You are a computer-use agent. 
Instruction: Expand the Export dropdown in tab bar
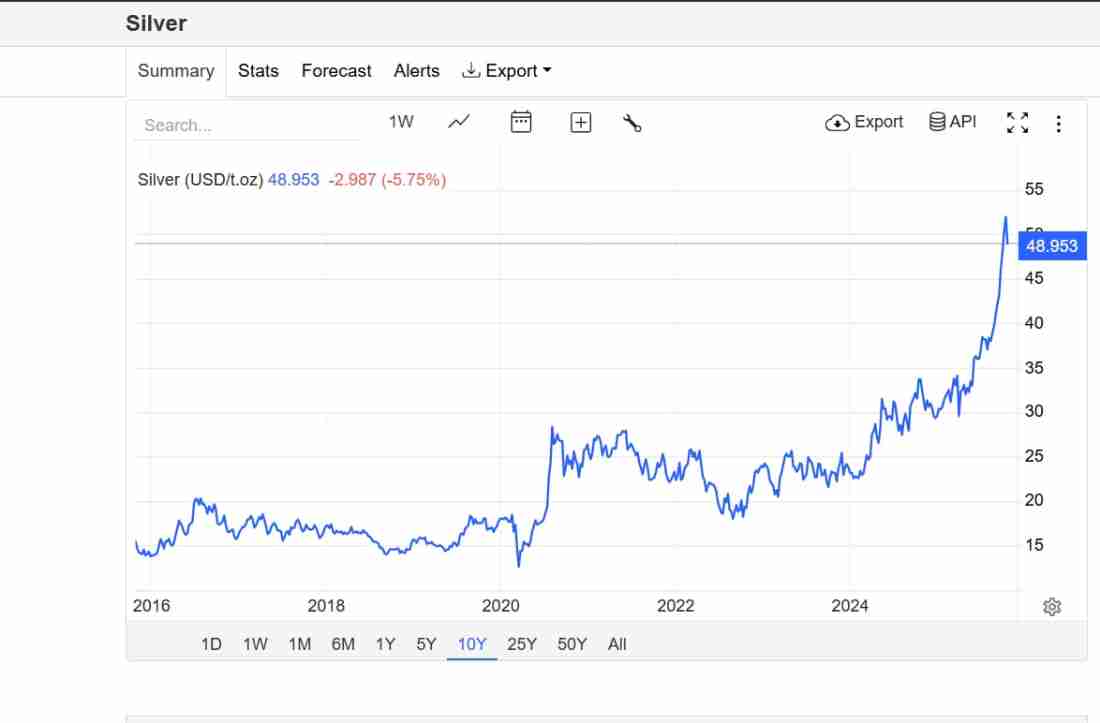pyautogui.click(x=507, y=71)
